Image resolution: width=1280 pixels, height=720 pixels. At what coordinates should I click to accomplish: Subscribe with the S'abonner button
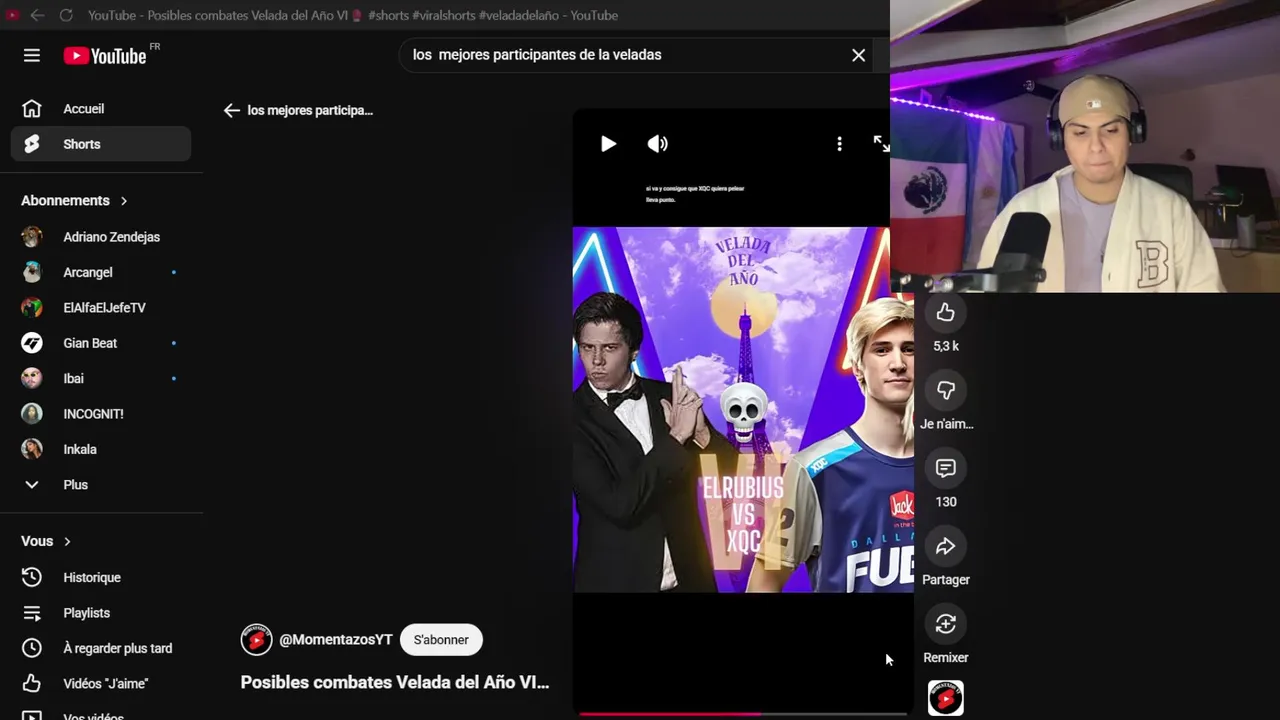441,640
